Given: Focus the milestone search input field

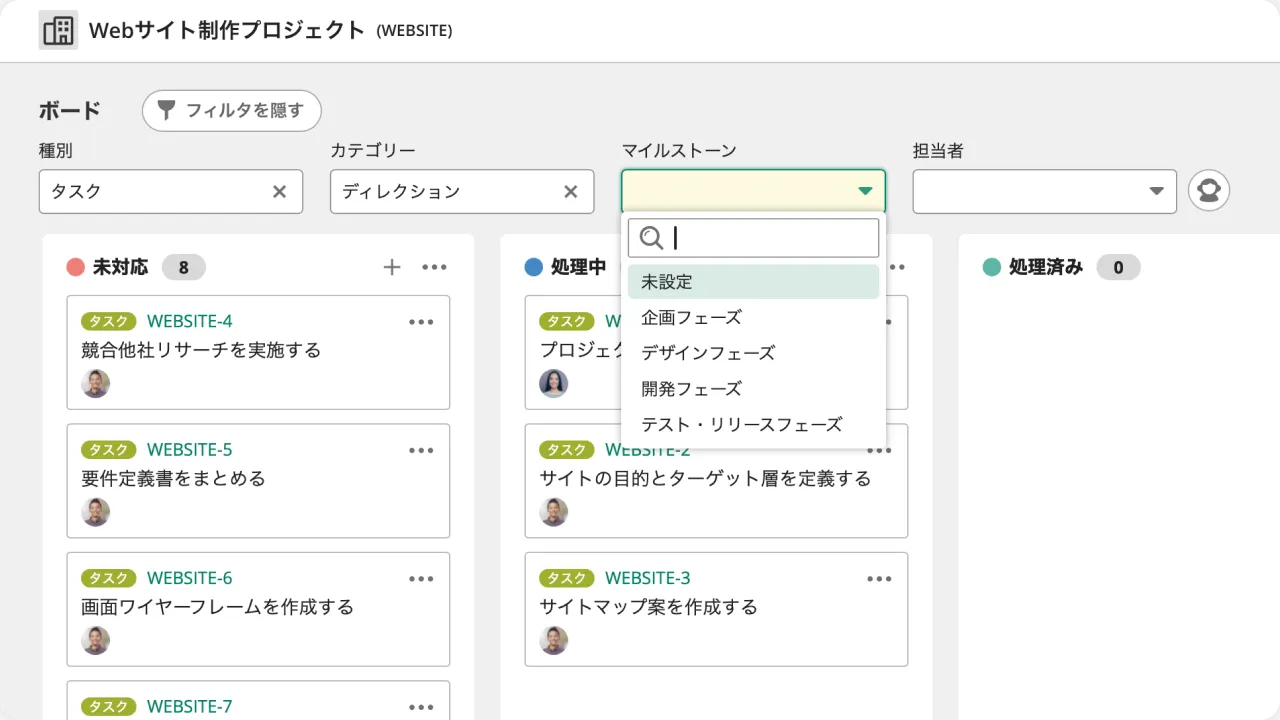Looking at the screenshot, I should [753, 238].
